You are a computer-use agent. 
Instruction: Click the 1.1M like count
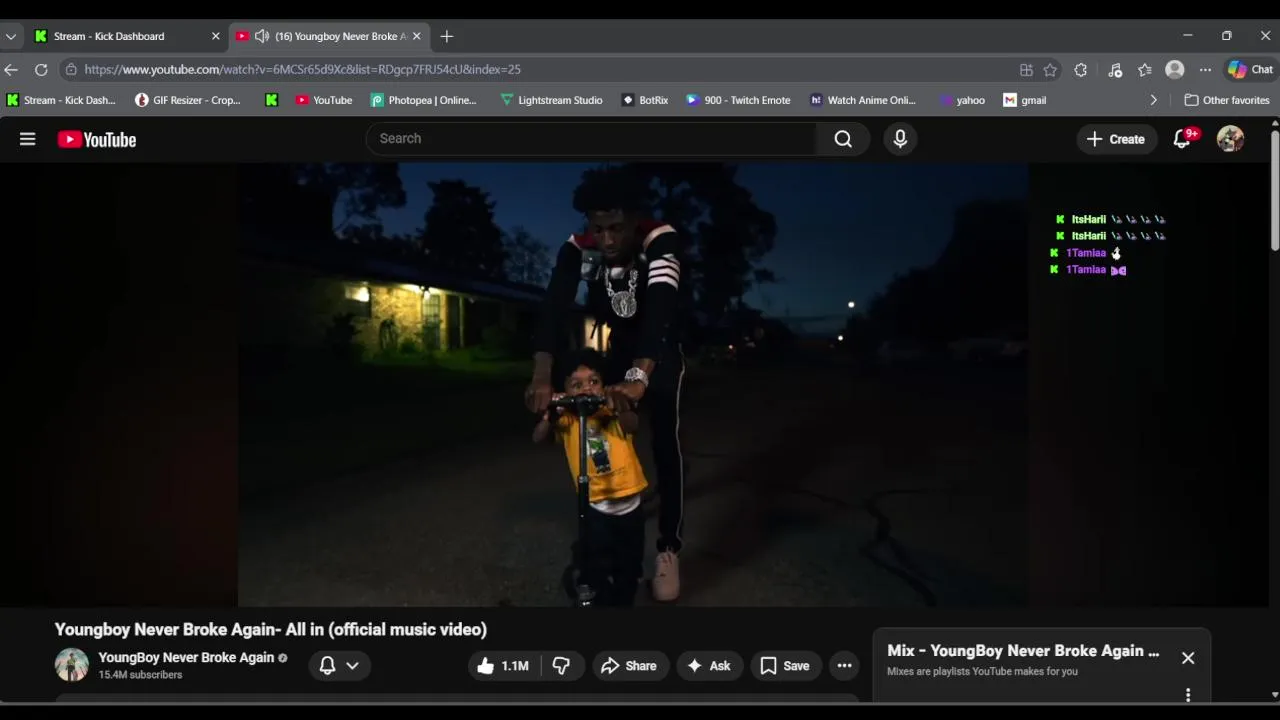point(515,666)
